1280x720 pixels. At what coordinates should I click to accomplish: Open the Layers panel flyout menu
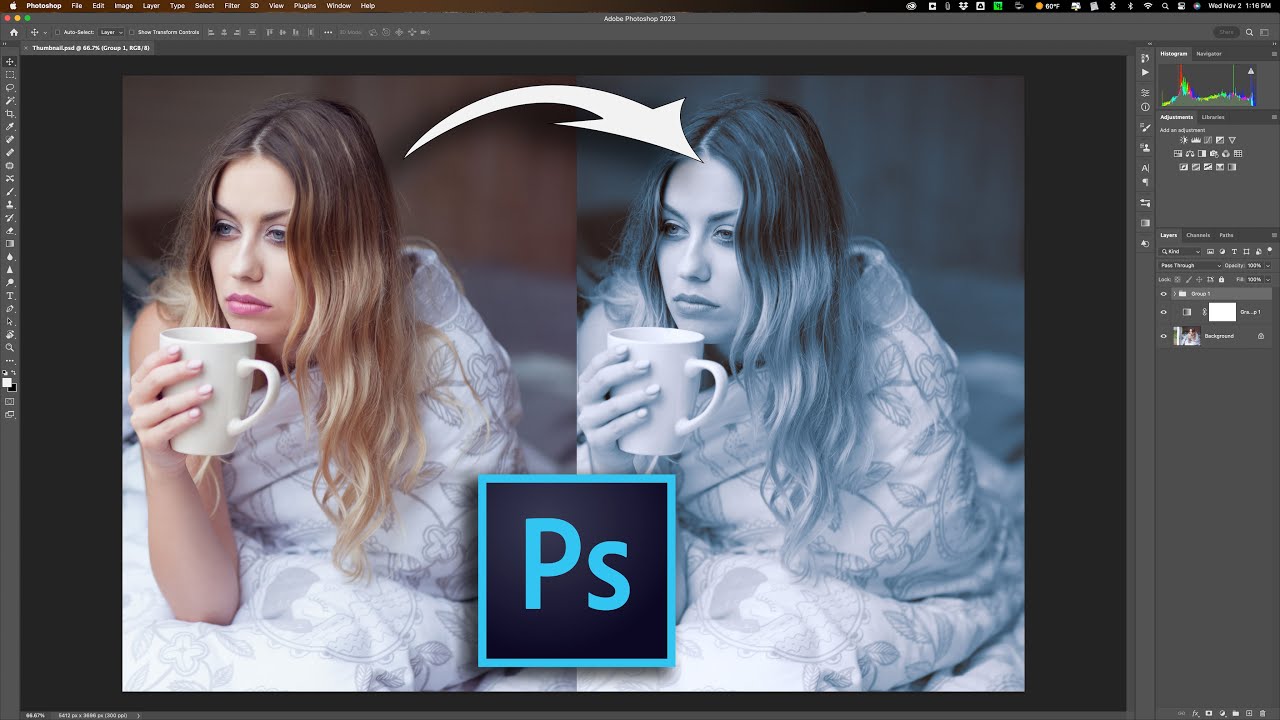tap(1274, 235)
